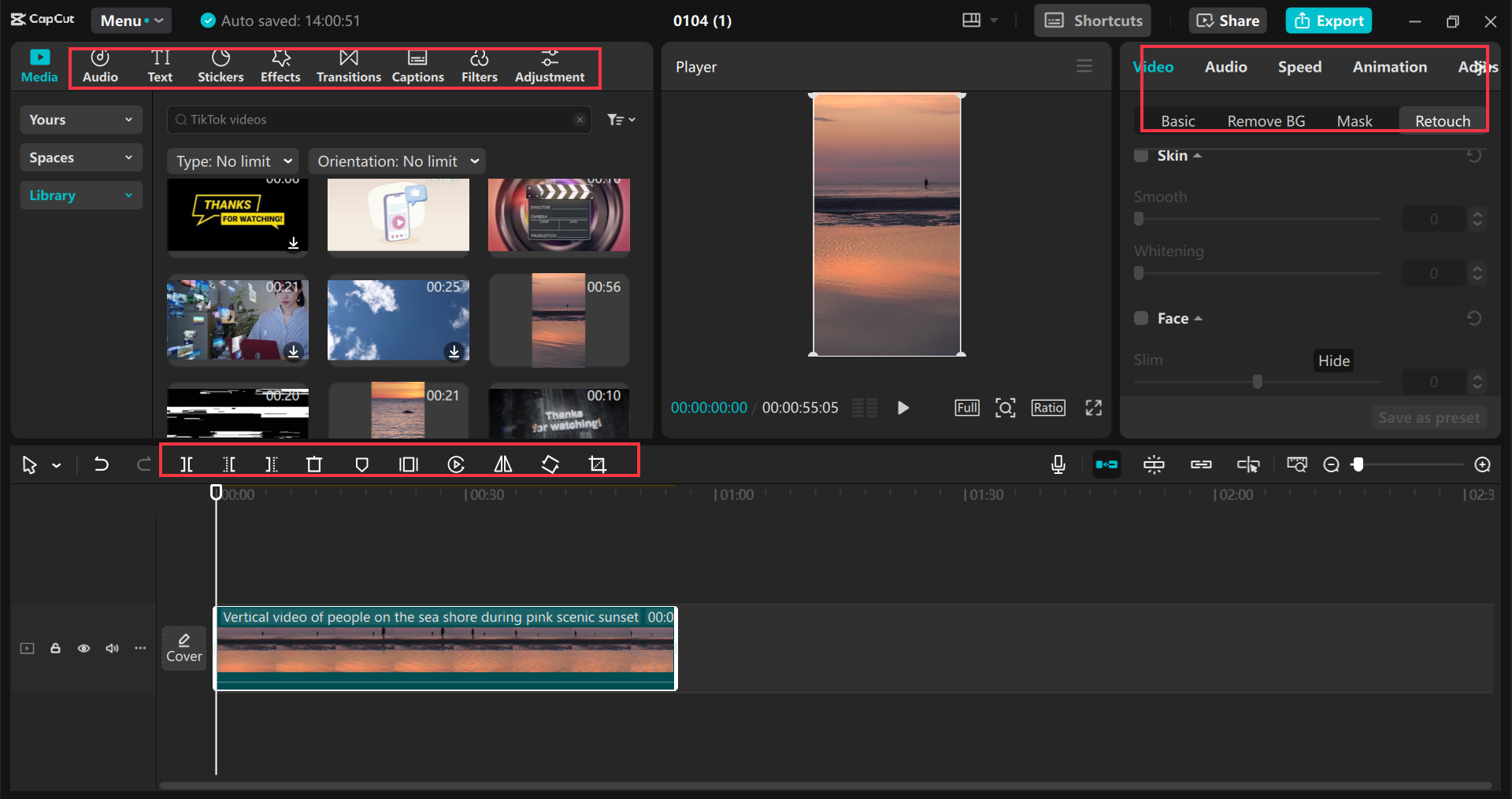Enable the Face retouch checkbox
This screenshot has height=799, width=1512.
[1140, 318]
